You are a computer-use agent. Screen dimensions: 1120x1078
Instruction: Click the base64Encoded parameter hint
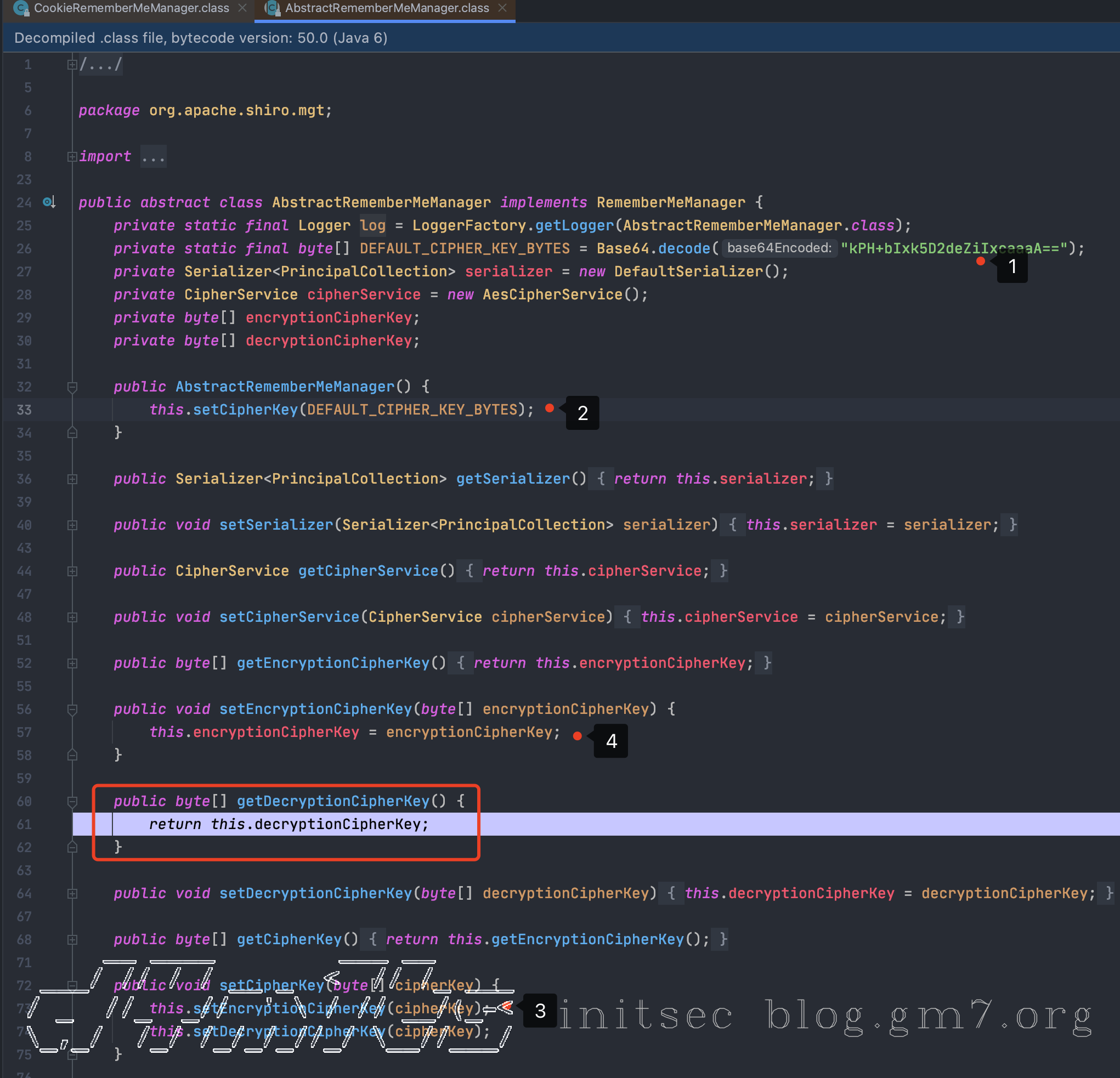(779, 248)
